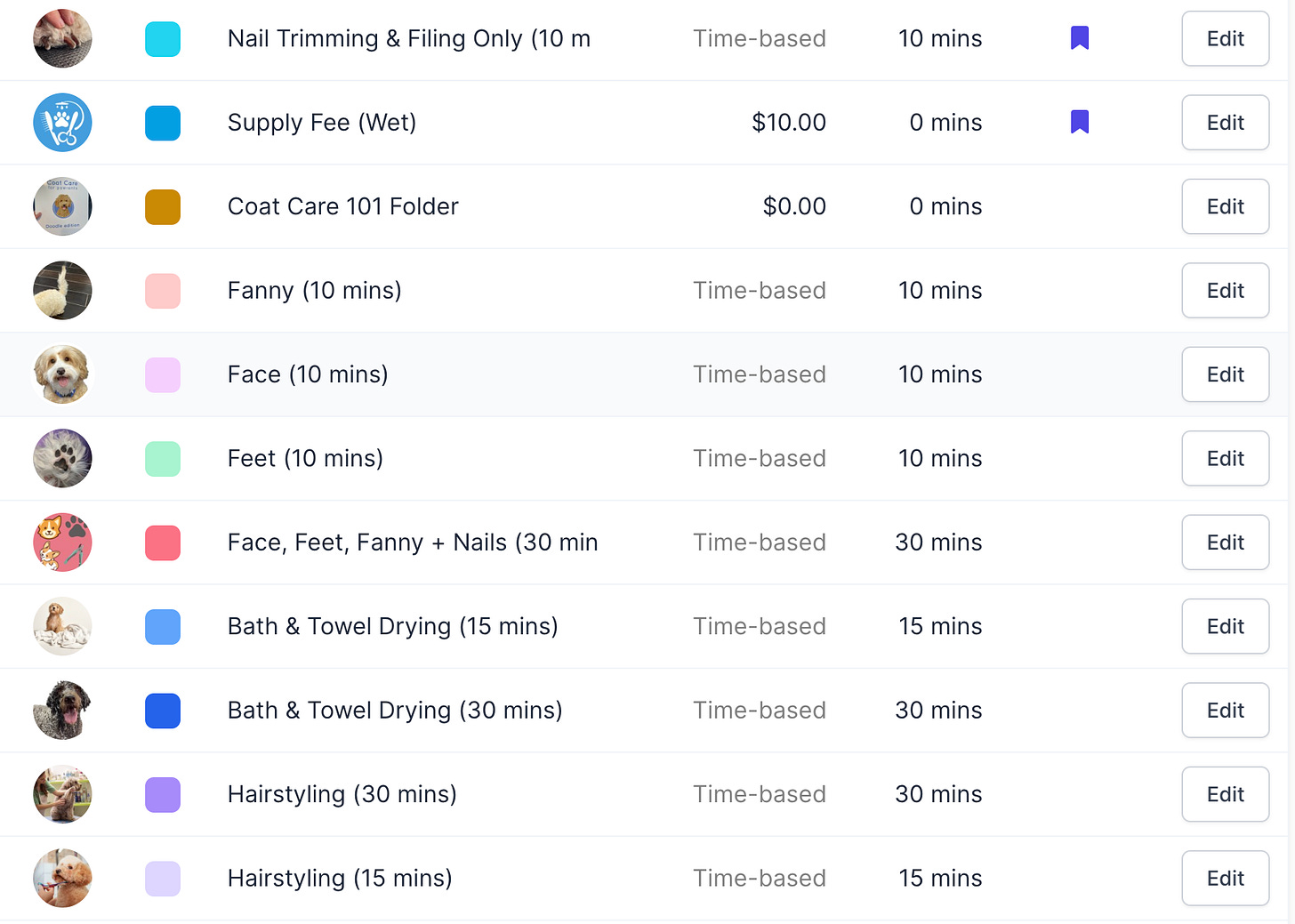Select the gold swatch for Coat Care 101

coord(163,207)
